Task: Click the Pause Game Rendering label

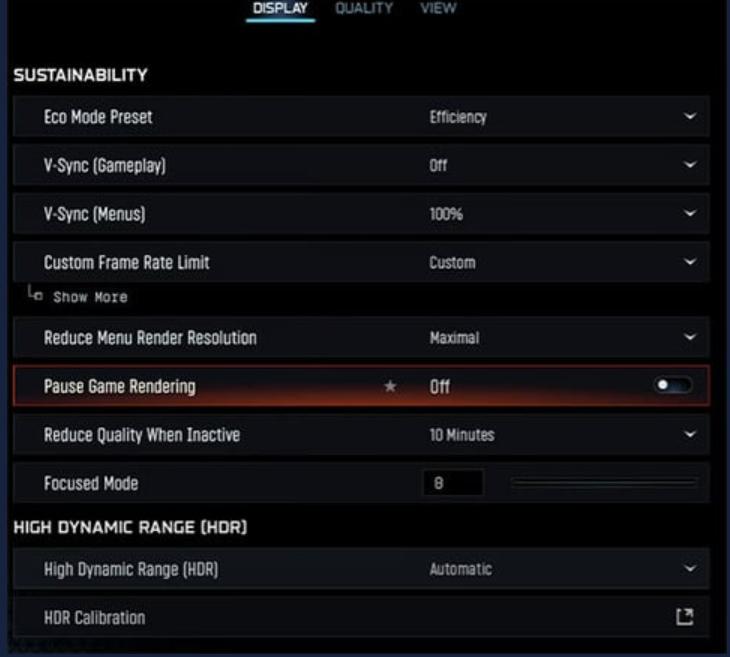Action: (x=119, y=386)
